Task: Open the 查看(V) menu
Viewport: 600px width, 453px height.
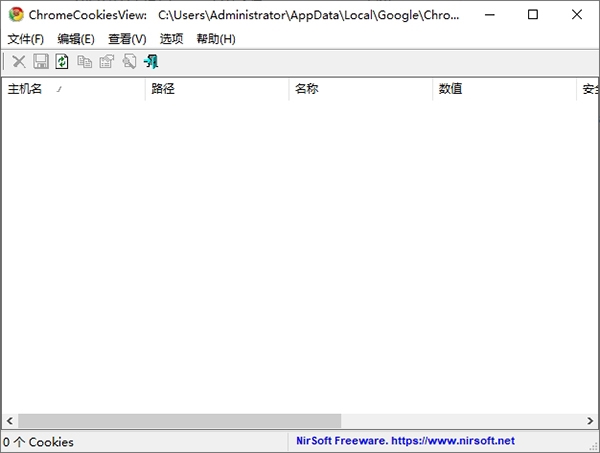Action: coord(127,39)
